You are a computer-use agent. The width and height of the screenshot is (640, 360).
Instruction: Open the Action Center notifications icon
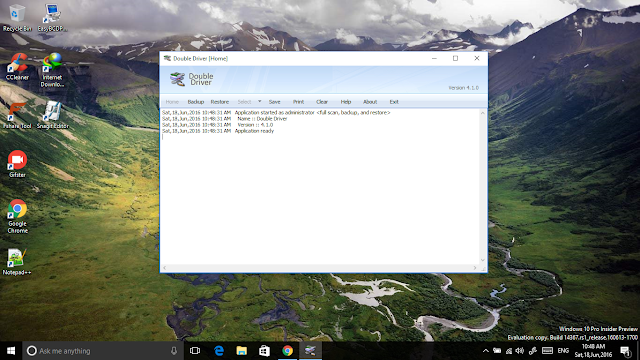click(625, 351)
